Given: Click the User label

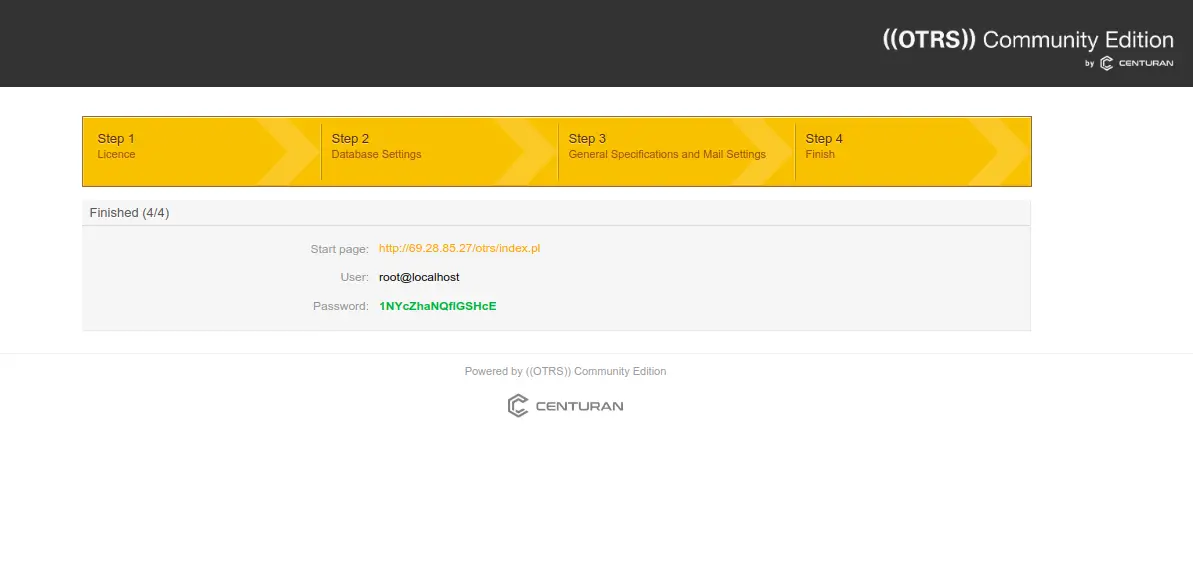Looking at the screenshot, I should click(355, 278).
